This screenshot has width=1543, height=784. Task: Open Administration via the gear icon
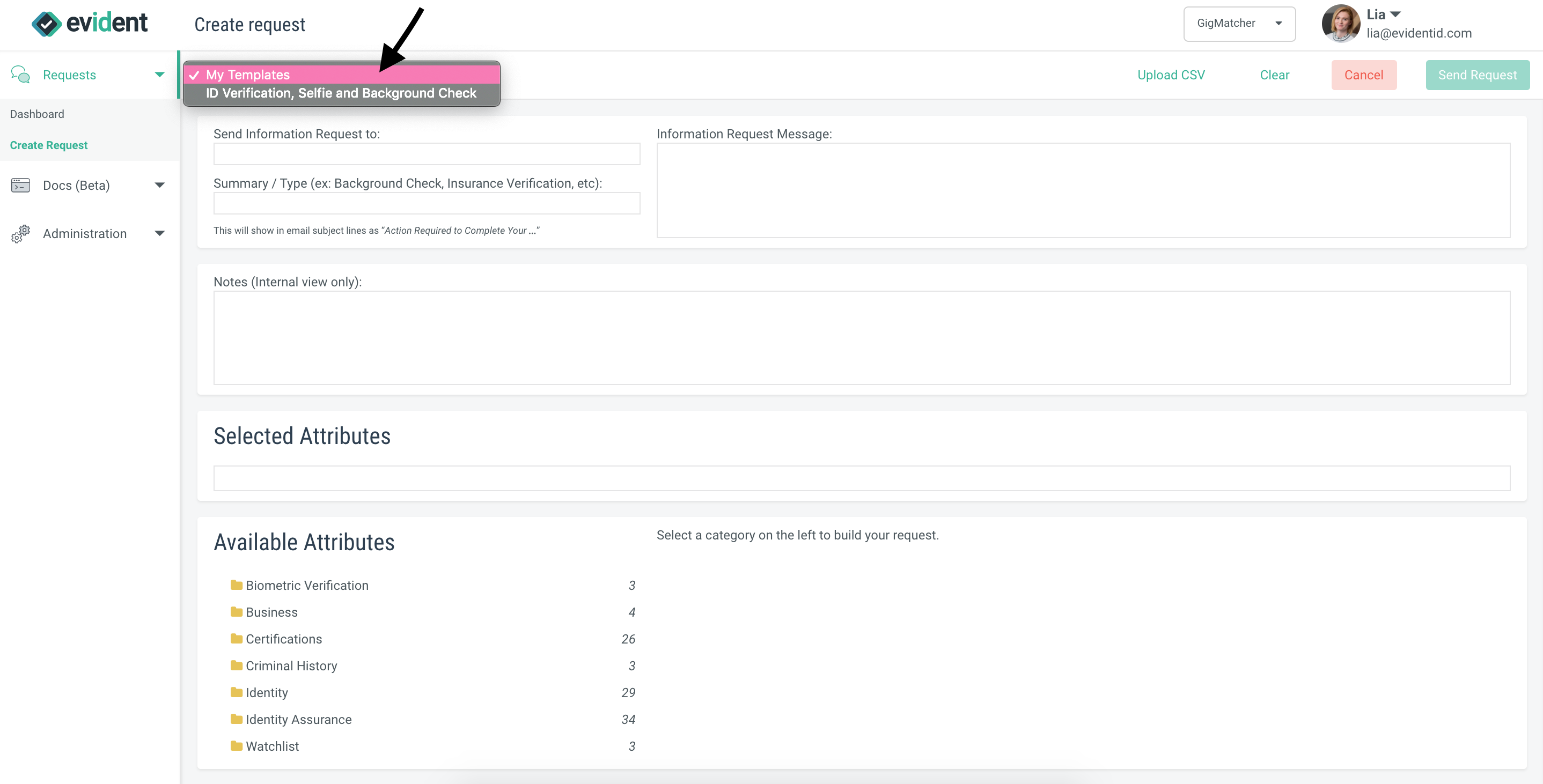(20, 234)
